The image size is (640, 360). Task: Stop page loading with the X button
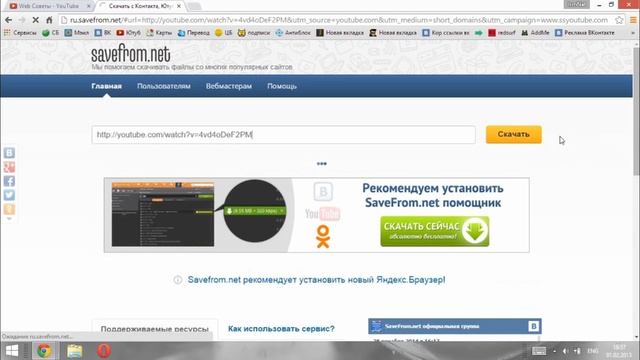(36, 20)
